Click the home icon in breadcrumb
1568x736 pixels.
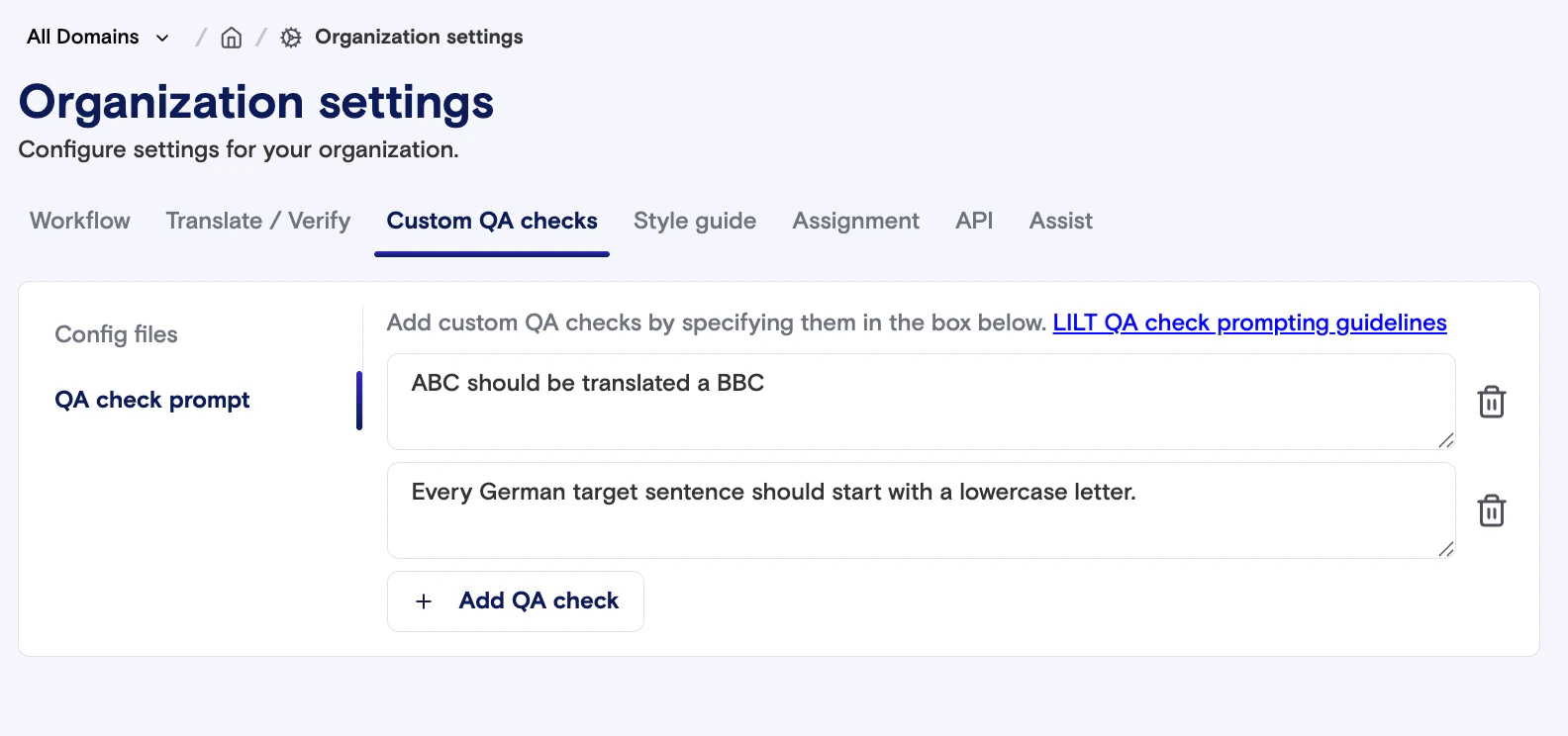[231, 38]
